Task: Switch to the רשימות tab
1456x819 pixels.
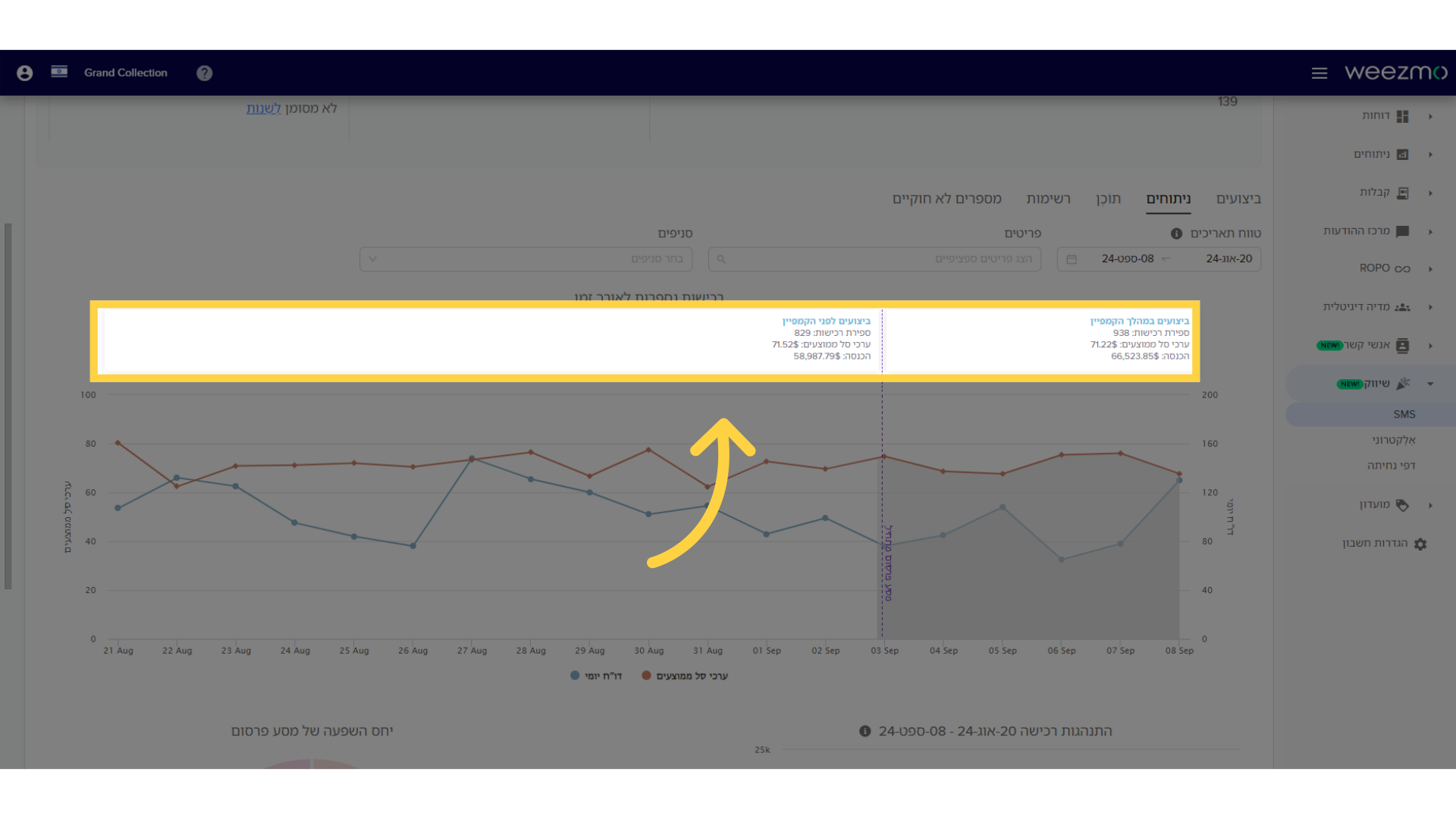Action: point(1048,199)
